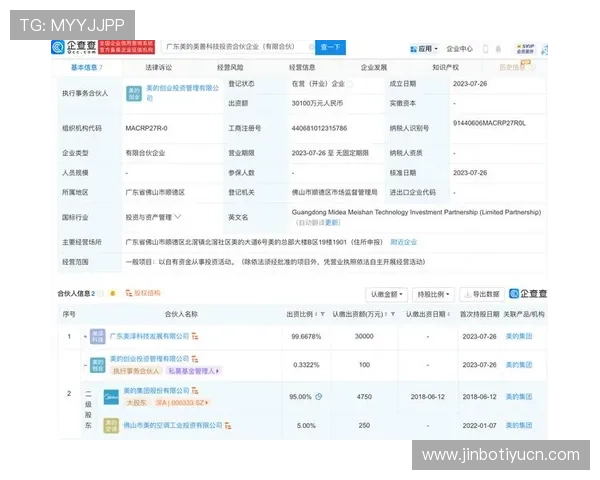
Task: Select the capital value 30100万元人民币
Action: tap(317, 103)
